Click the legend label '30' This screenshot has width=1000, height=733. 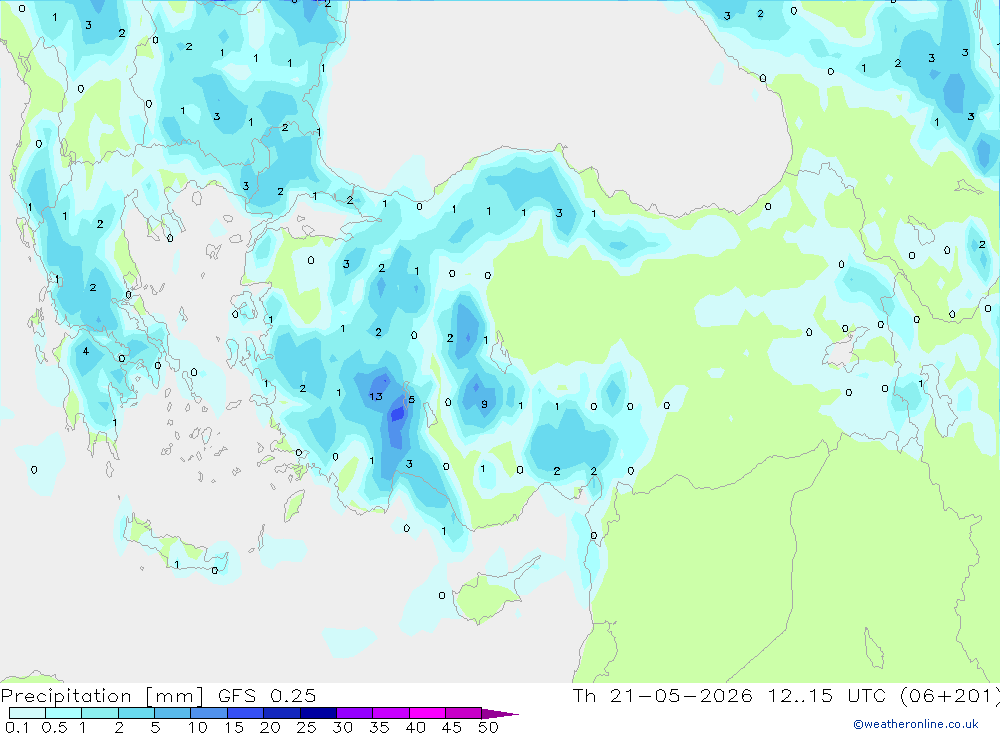point(343,727)
